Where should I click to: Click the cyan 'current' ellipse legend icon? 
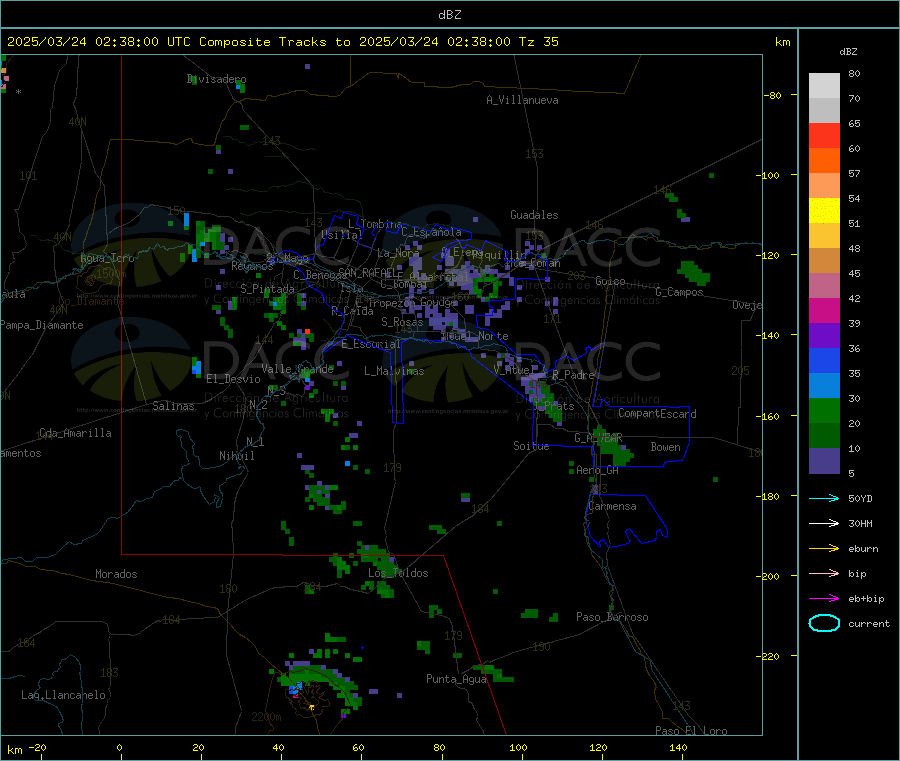(824, 623)
